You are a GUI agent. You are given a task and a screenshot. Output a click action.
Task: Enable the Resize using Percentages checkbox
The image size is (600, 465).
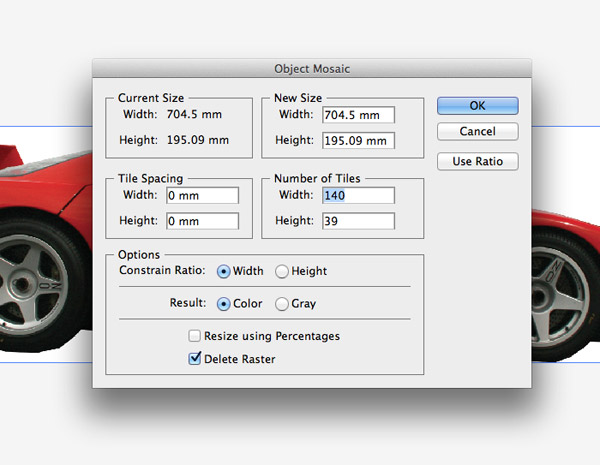tap(194, 336)
